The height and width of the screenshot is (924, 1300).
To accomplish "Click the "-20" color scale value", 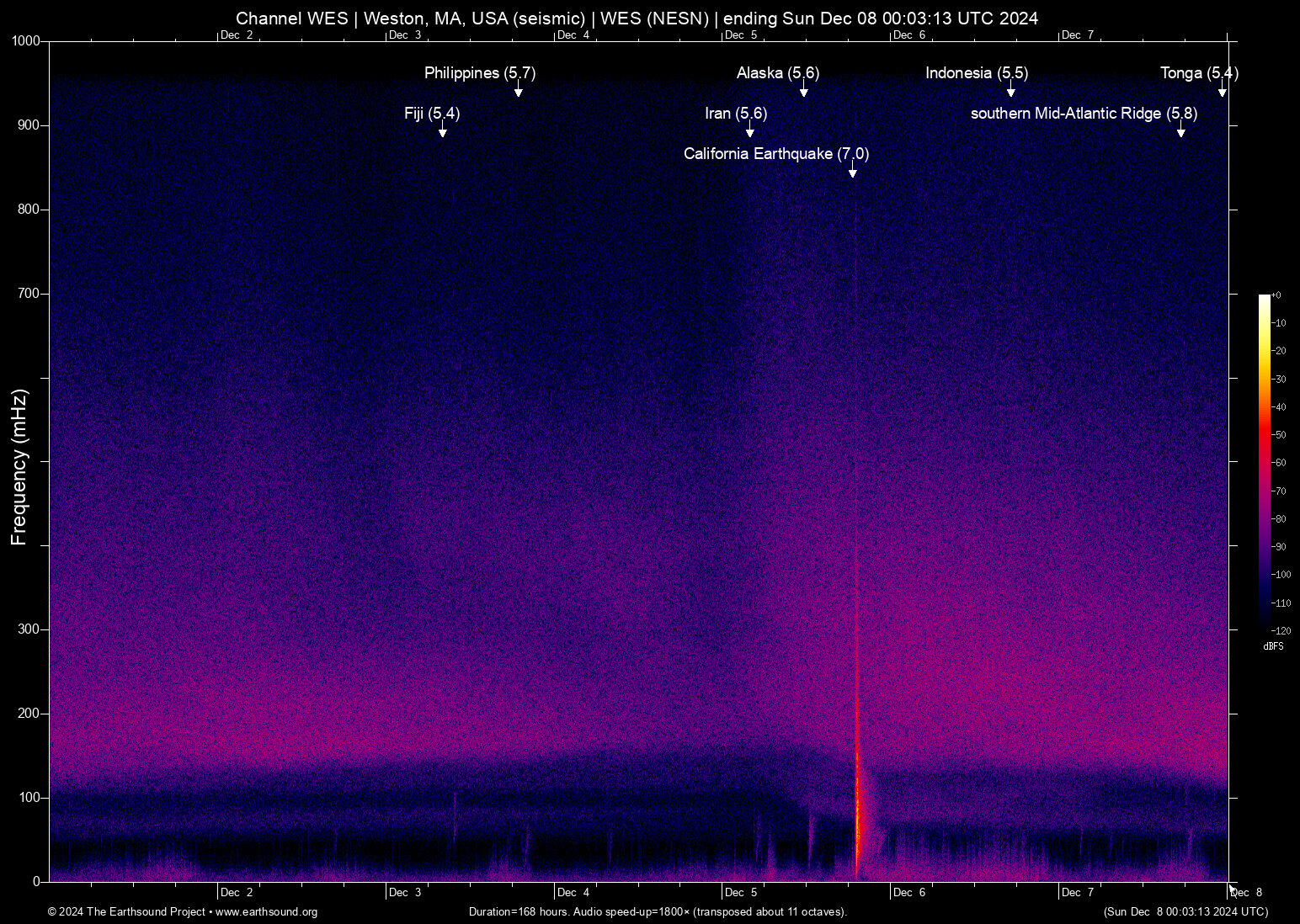I will (x=1279, y=351).
